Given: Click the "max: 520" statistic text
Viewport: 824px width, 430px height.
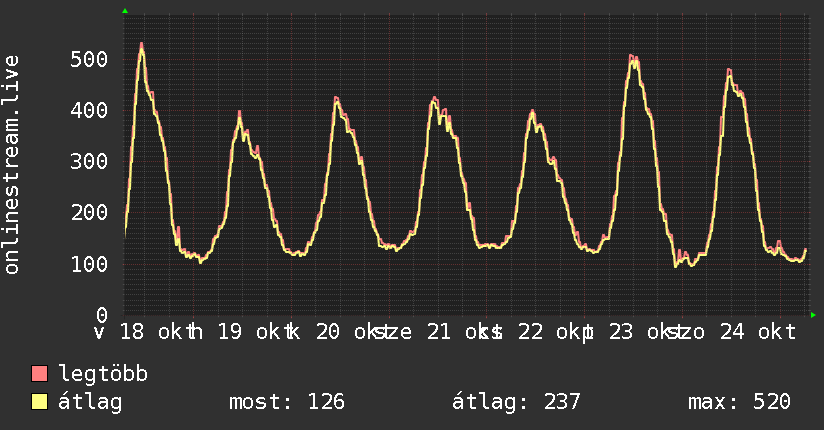Looking at the screenshot, I should tap(739, 402).
